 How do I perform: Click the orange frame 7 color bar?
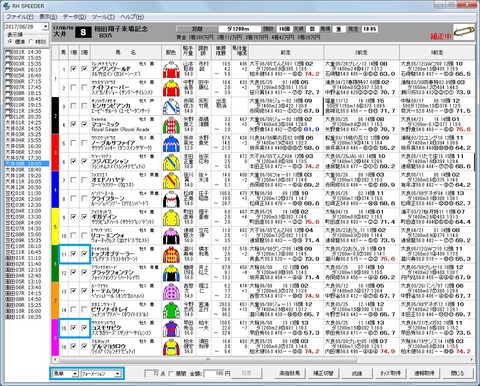tap(55, 301)
